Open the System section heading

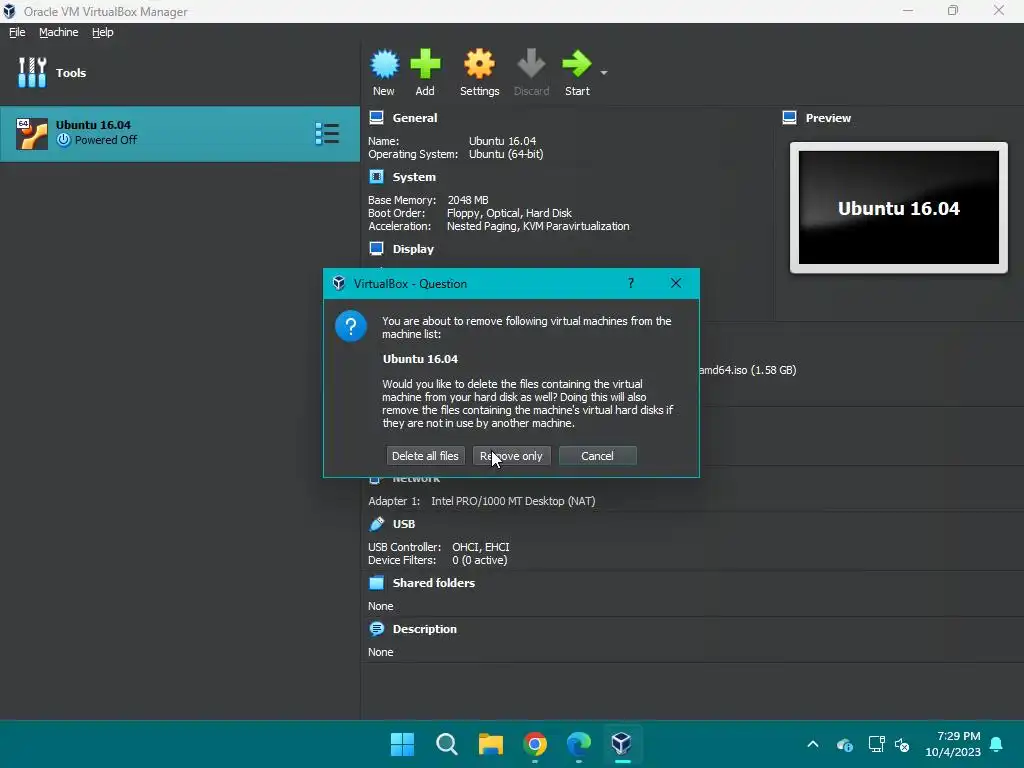[x=414, y=177]
